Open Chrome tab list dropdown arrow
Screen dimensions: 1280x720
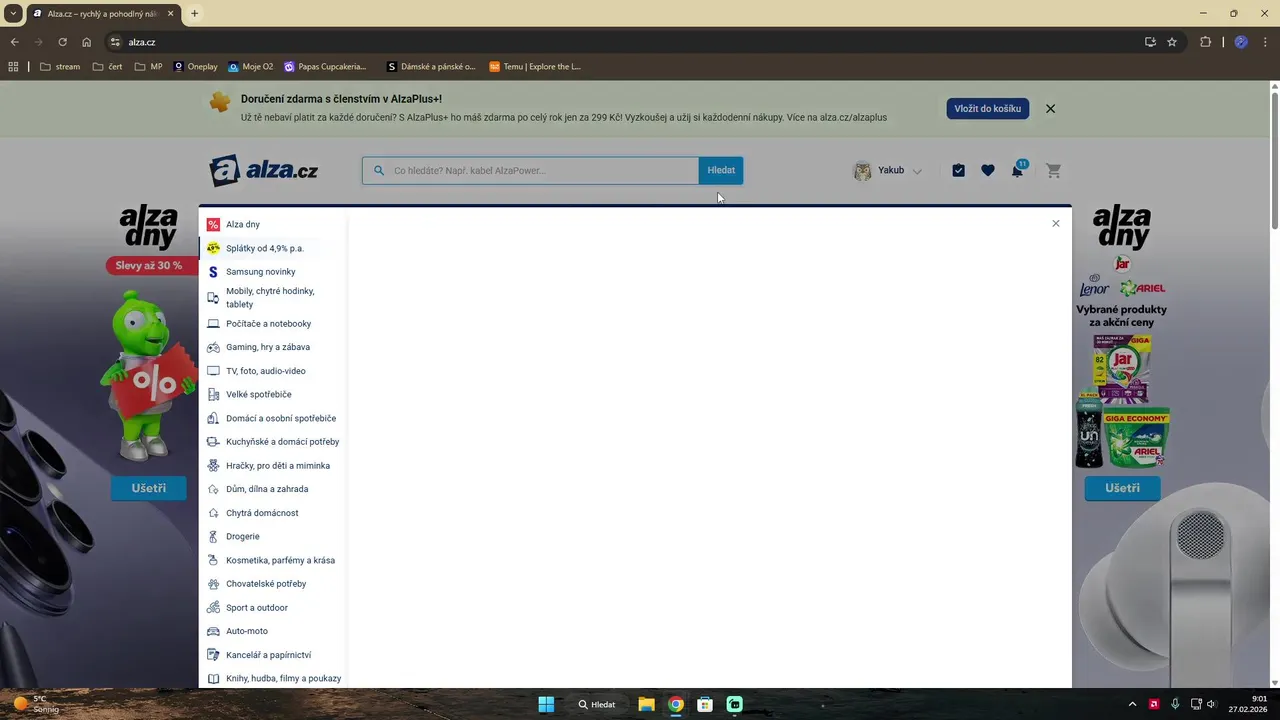pos(13,13)
